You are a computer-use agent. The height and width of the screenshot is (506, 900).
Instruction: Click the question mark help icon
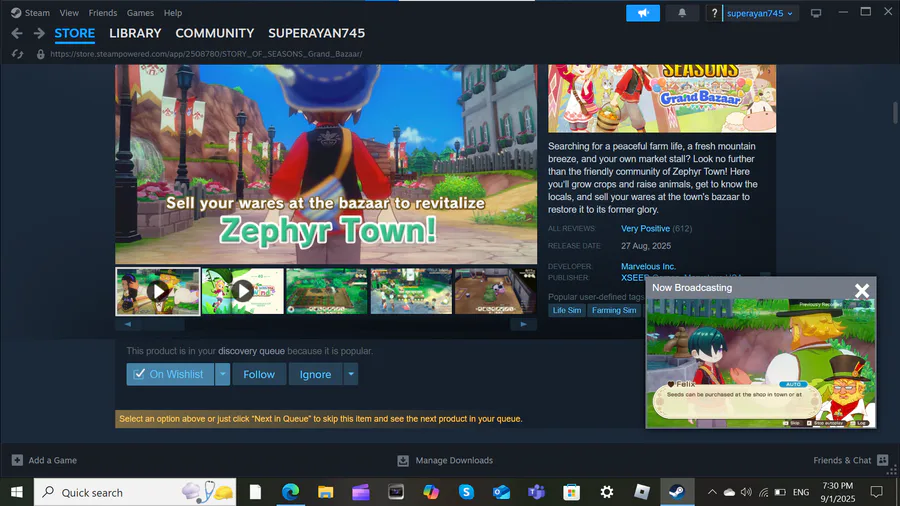pyautogui.click(x=714, y=13)
